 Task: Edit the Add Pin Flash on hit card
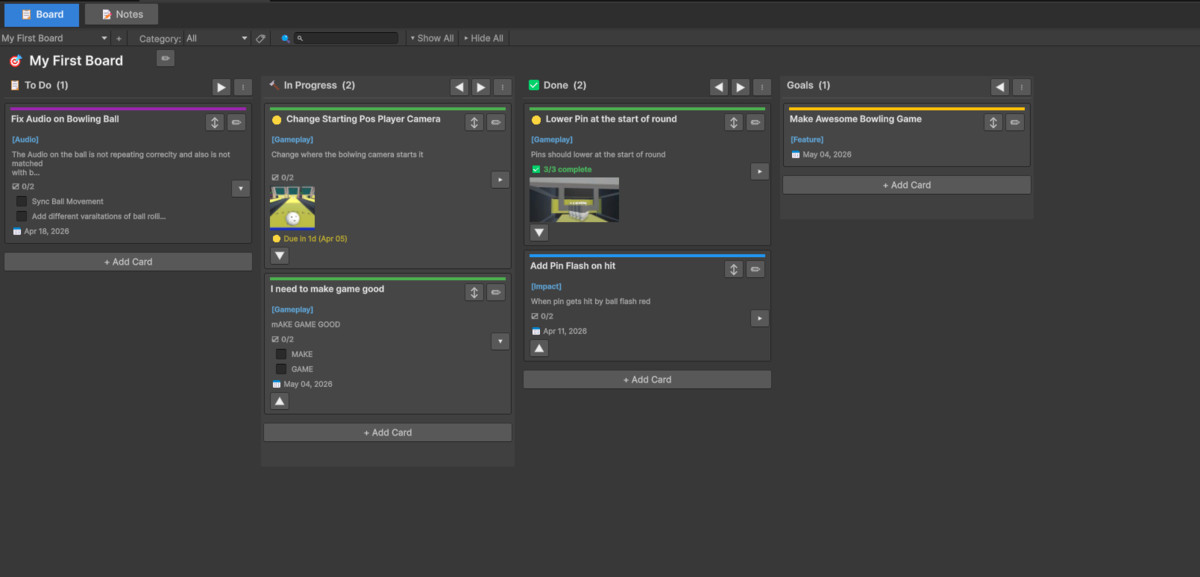point(756,269)
